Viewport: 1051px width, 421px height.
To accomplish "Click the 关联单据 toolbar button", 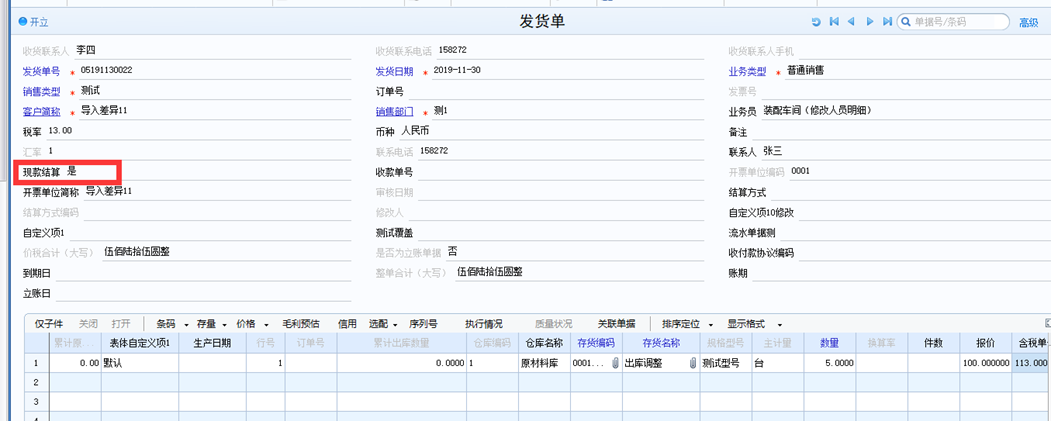I will click(x=617, y=324).
